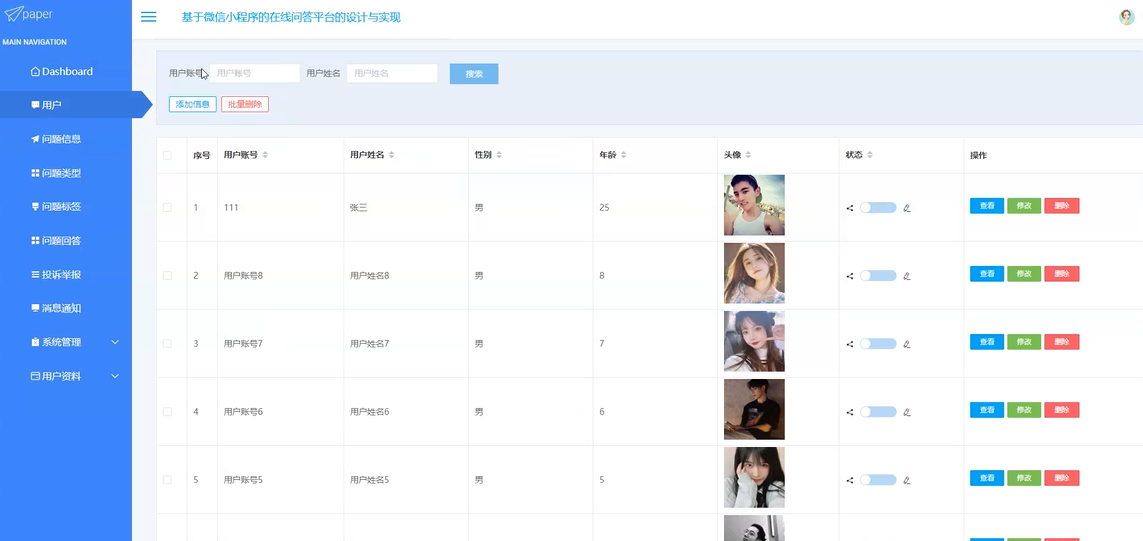Click pencil icon in 用户账号7 row

tap(907, 344)
